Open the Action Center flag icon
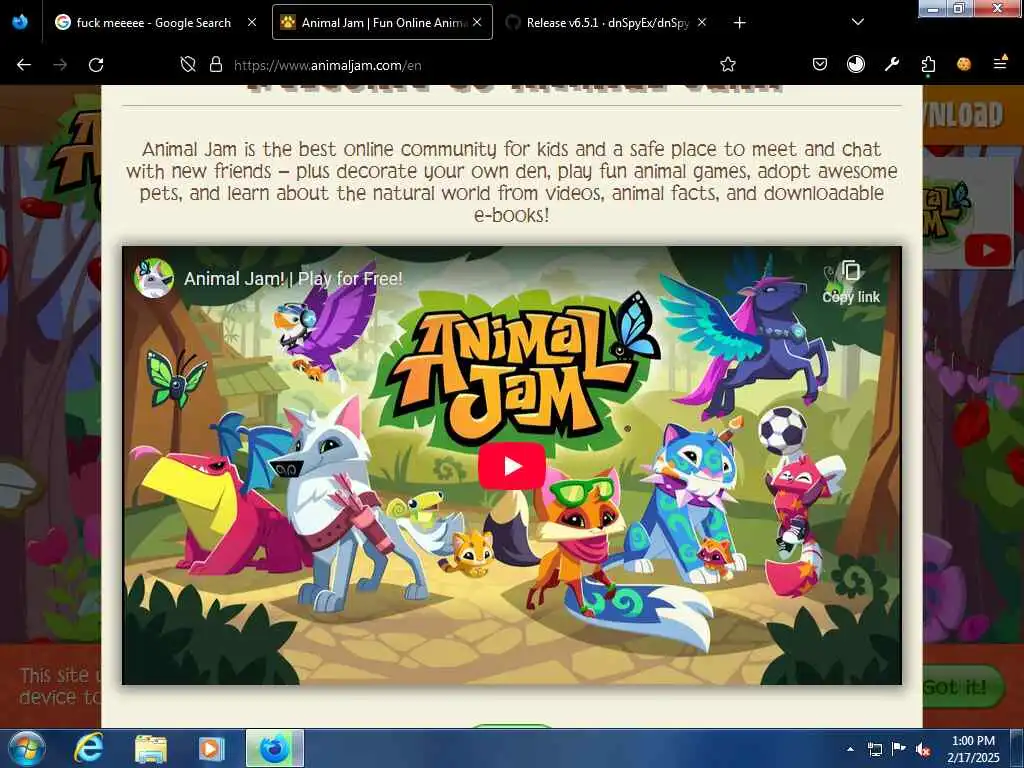 click(899, 749)
